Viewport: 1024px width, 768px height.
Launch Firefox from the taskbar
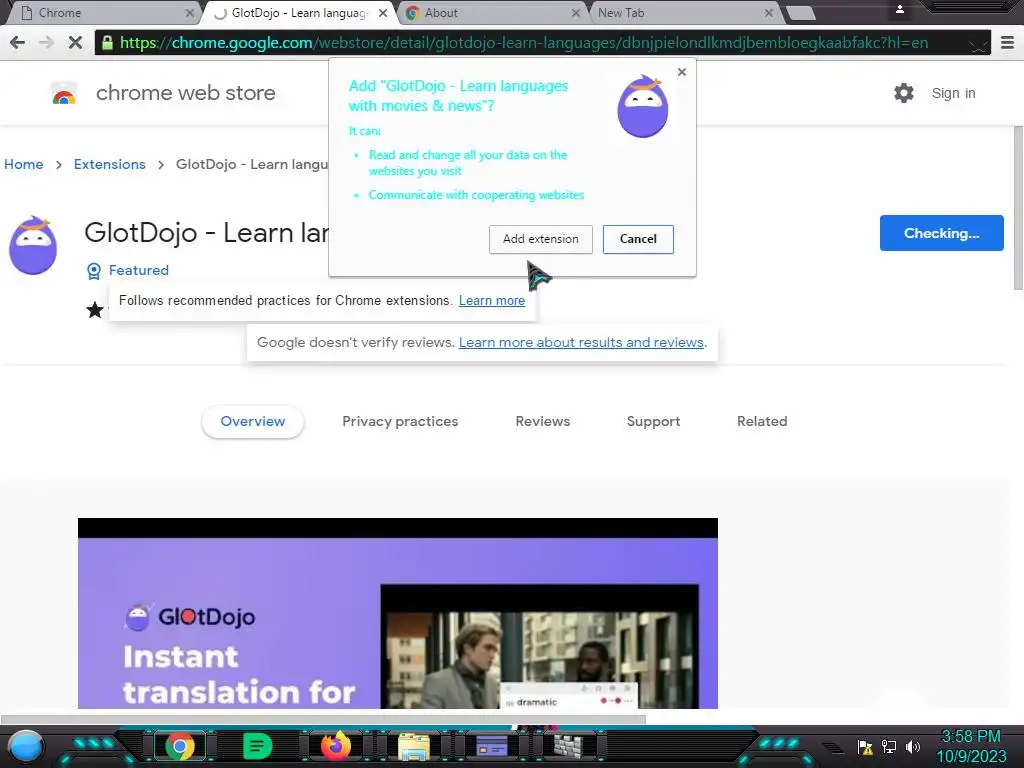point(336,746)
